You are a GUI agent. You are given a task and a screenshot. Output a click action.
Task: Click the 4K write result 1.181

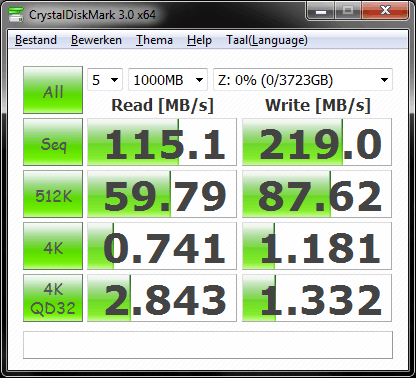point(317,246)
